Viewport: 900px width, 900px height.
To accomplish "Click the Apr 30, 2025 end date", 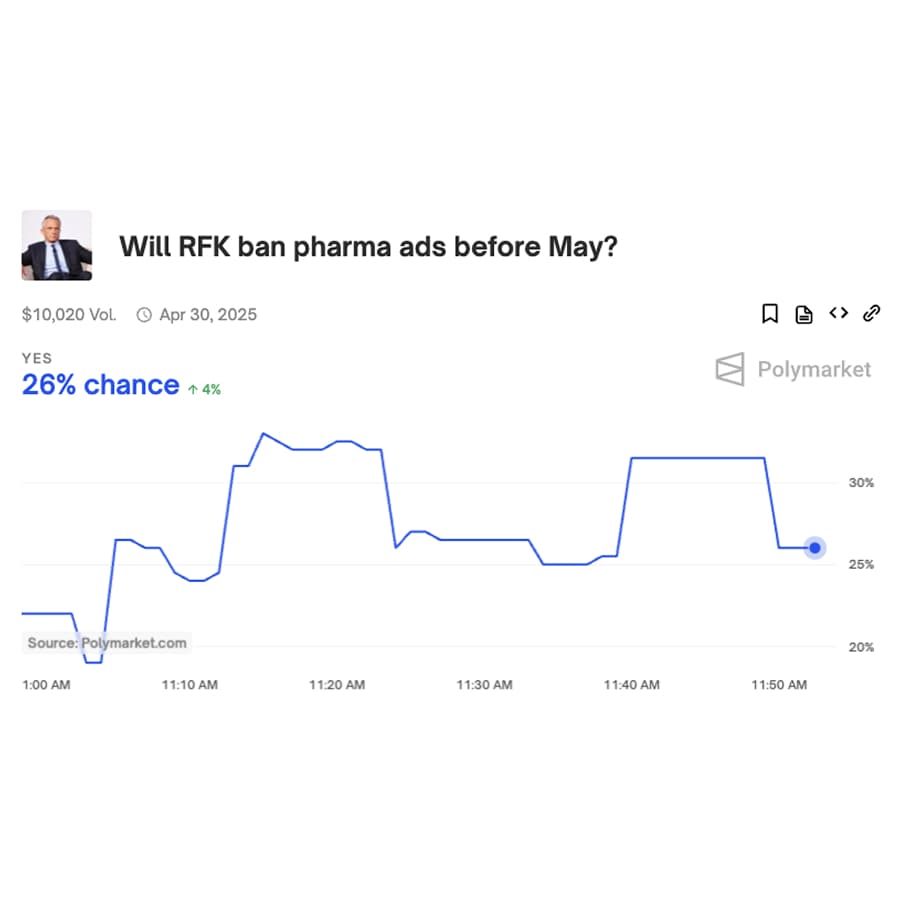I will [x=208, y=315].
